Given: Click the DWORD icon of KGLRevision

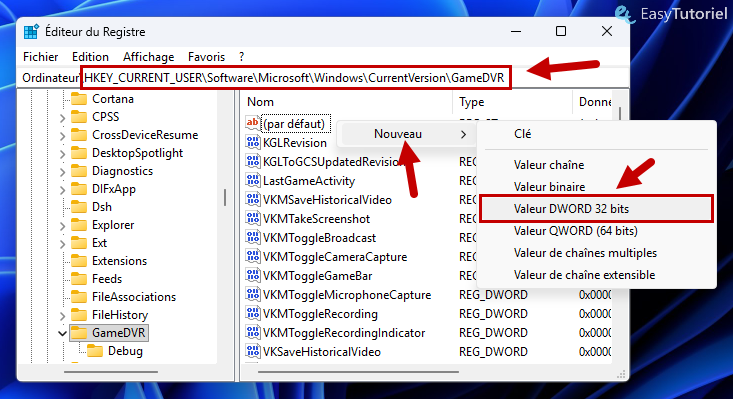Looking at the screenshot, I should 252,142.
